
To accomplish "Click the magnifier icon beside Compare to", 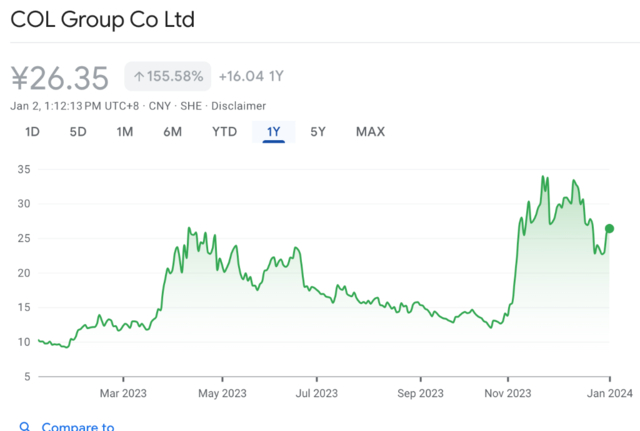I will click(24, 427).
